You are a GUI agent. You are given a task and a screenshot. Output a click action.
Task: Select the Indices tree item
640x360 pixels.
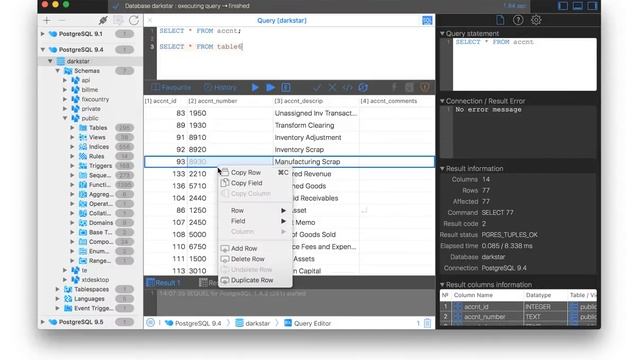click(x=99, y=147)
